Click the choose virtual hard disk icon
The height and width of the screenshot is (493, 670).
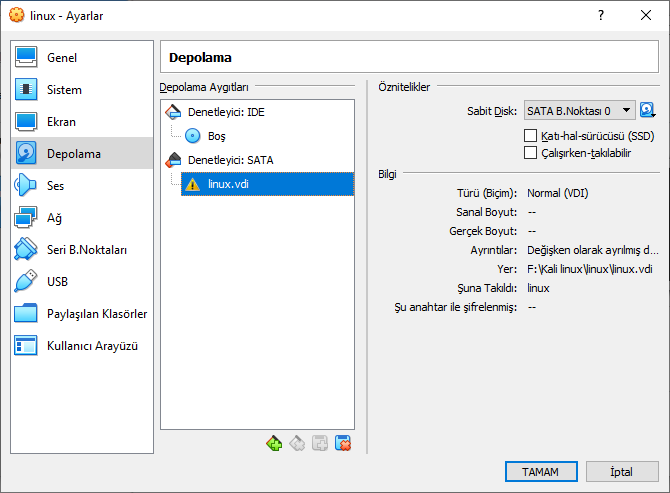[x=648, y=111]
